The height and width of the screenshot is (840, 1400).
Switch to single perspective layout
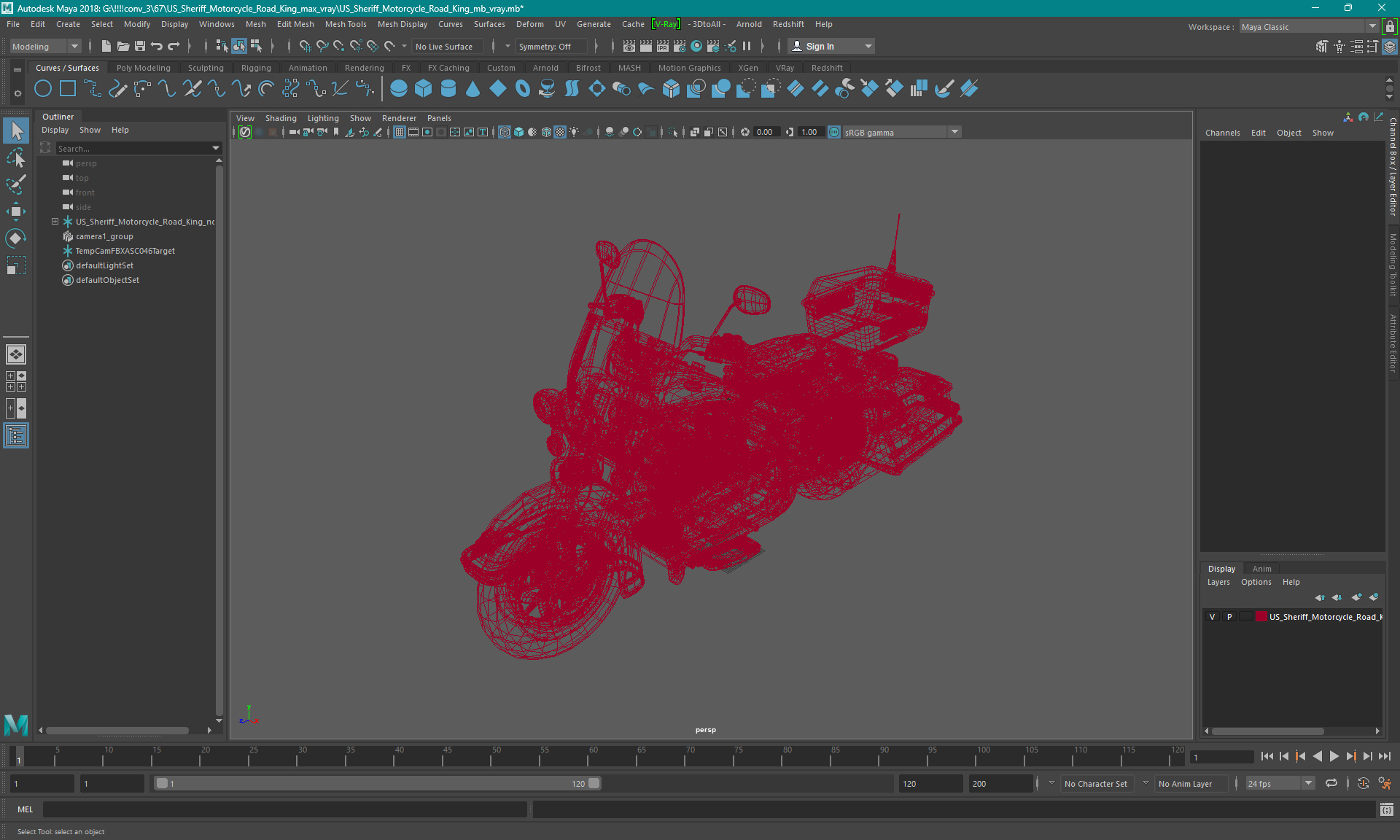[x=16, y=354]
